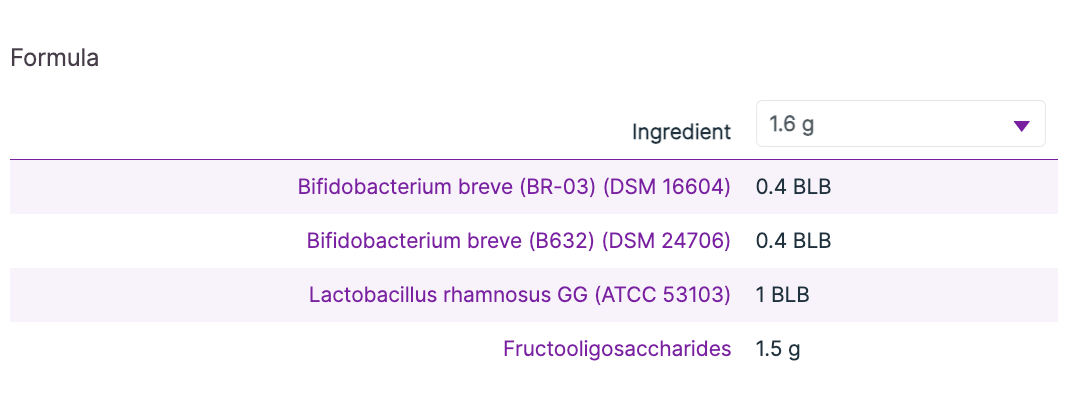Select the 0.4 BLB amount for BR-03

pos(794,187)
